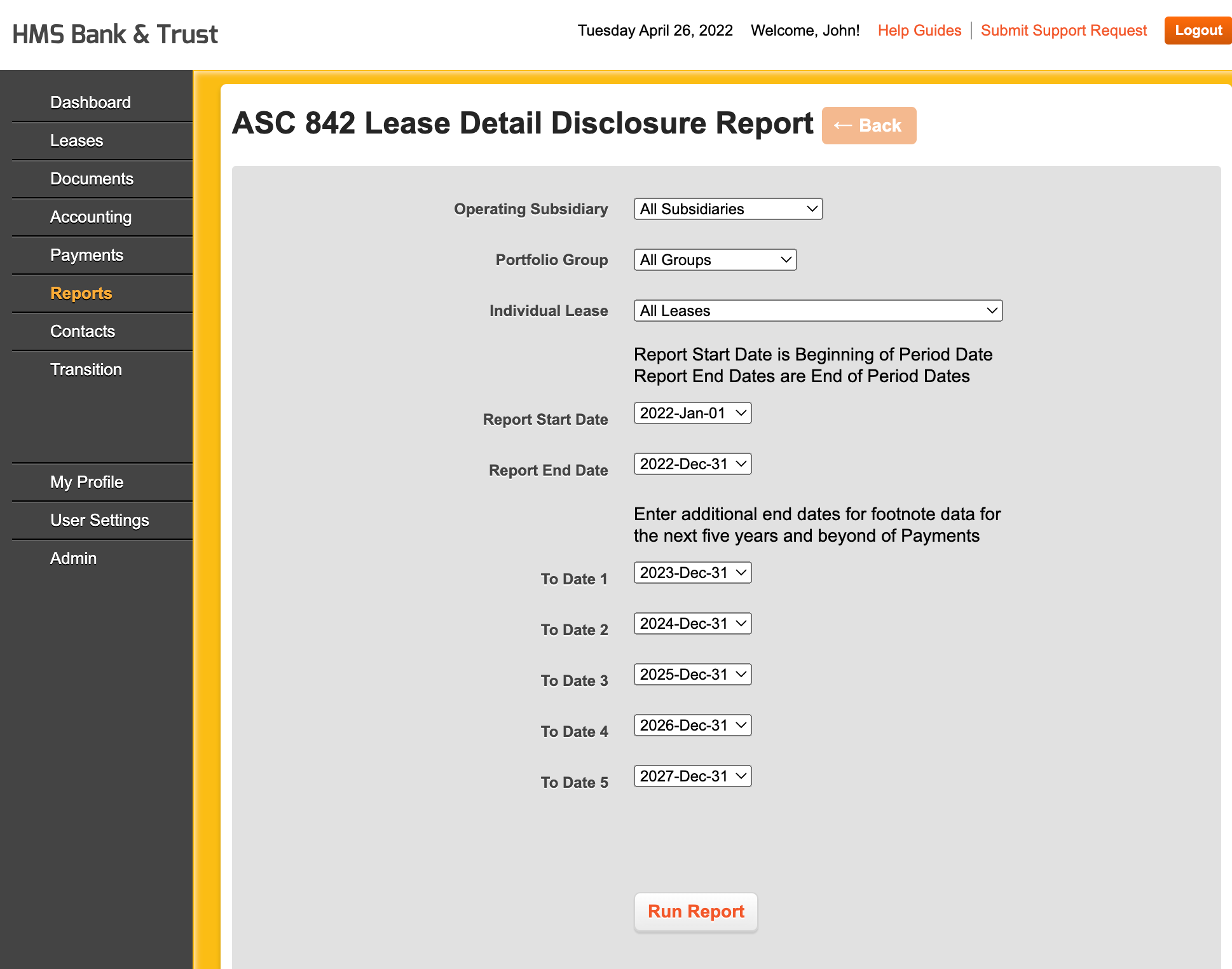
Task: Click the 'Individual Lease' label
Action: coord(549,311)
